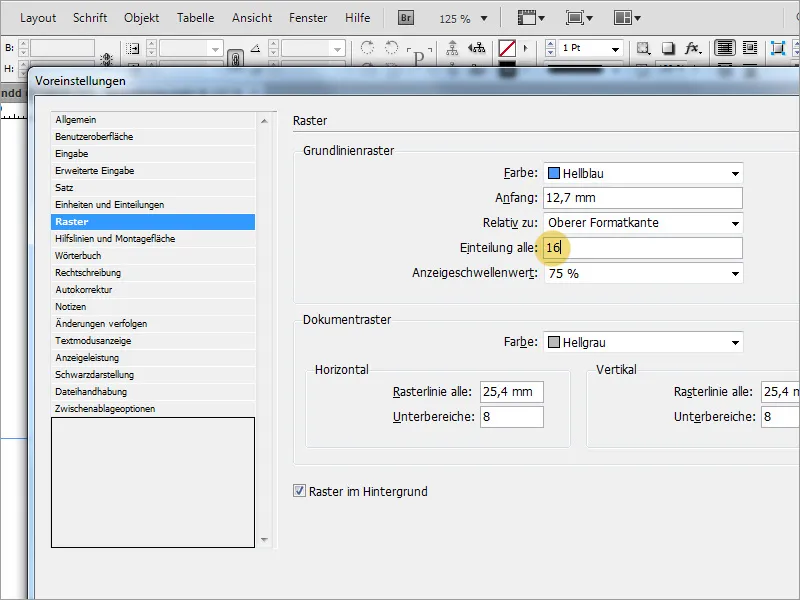Click the Horizontal Rasterlinie alle field
The image size is (800, 600).
click(x=512, y=392)
